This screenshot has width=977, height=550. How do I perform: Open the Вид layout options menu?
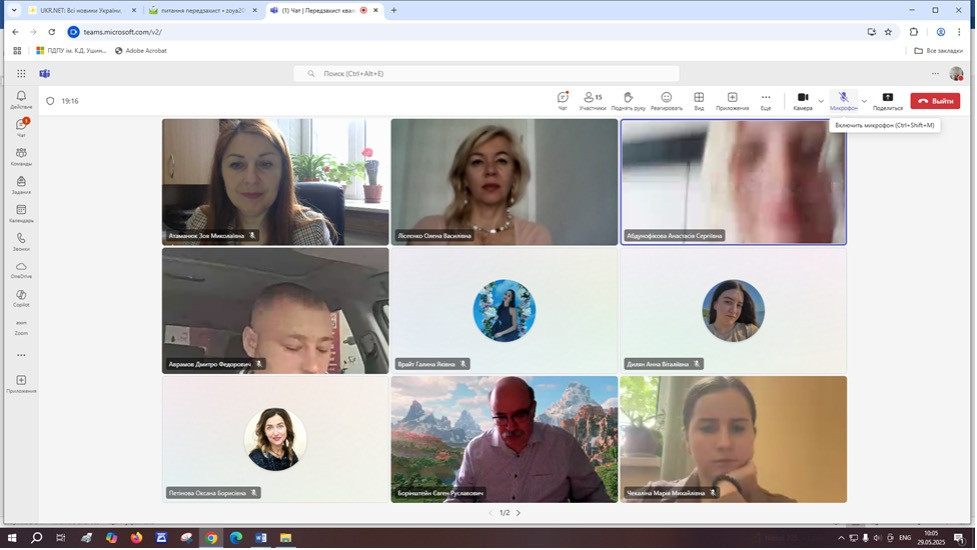[x=699, y=100]
